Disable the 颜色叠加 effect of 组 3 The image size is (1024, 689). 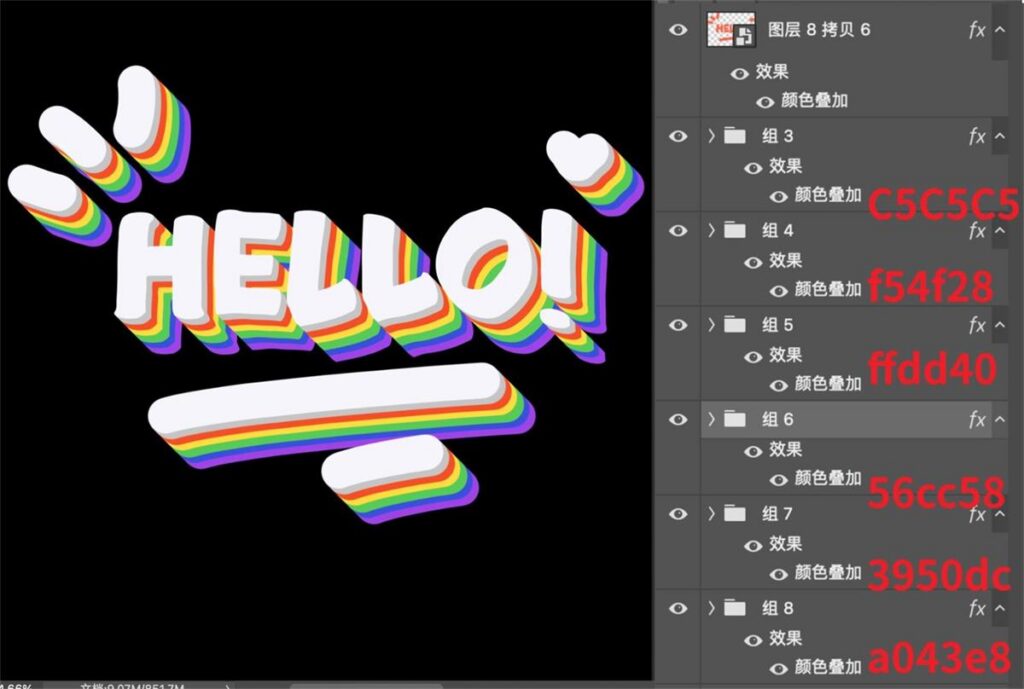pos(778,197)
